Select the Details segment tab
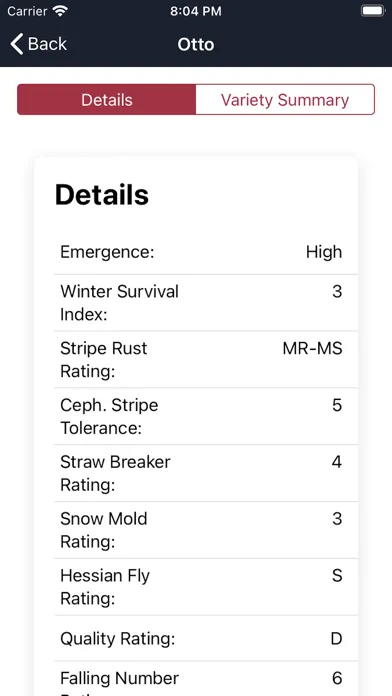Image resolution: width=392 pixels, height=696 pixels. pos(107,99)
